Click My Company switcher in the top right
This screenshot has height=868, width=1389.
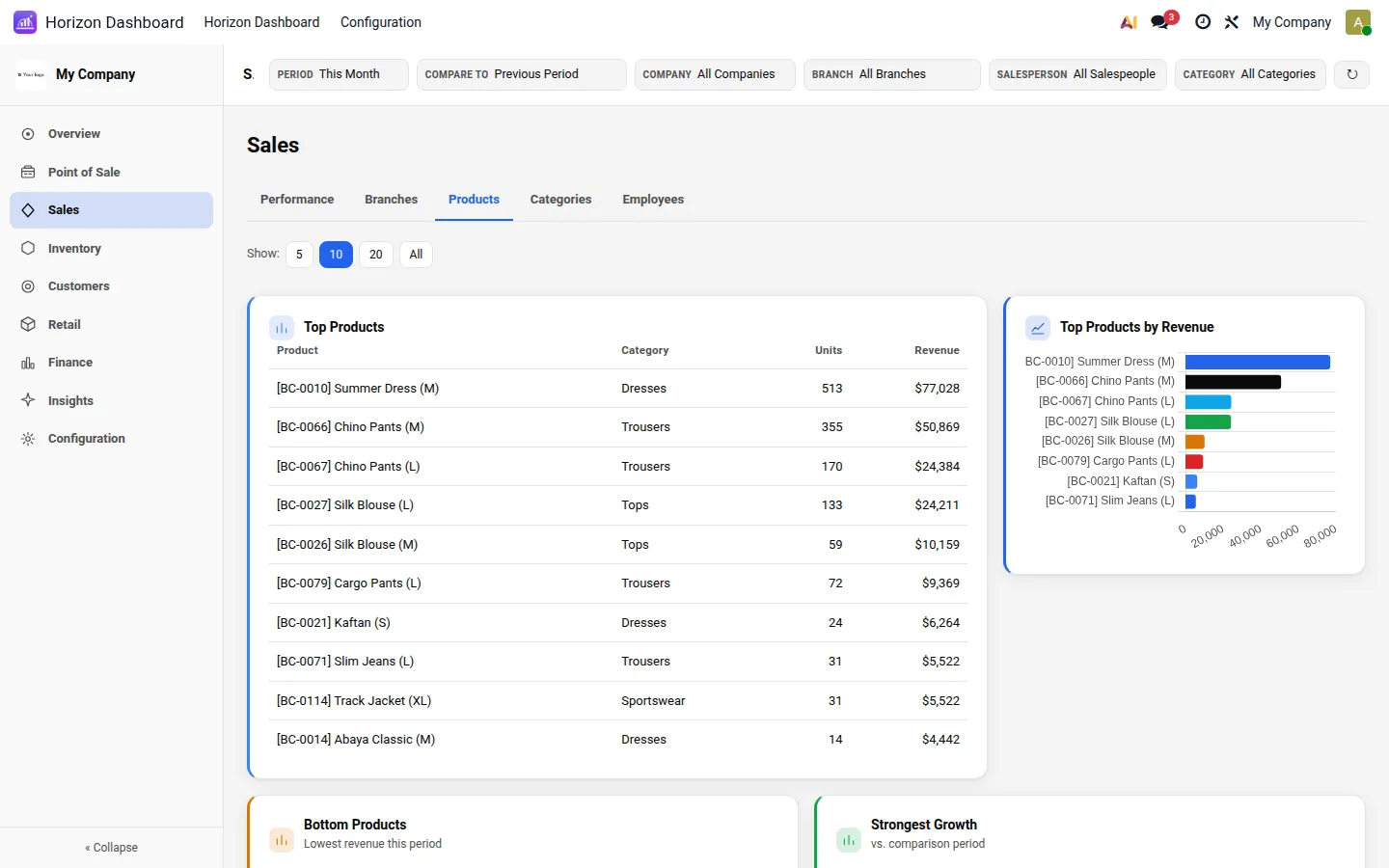point(1292,22)
